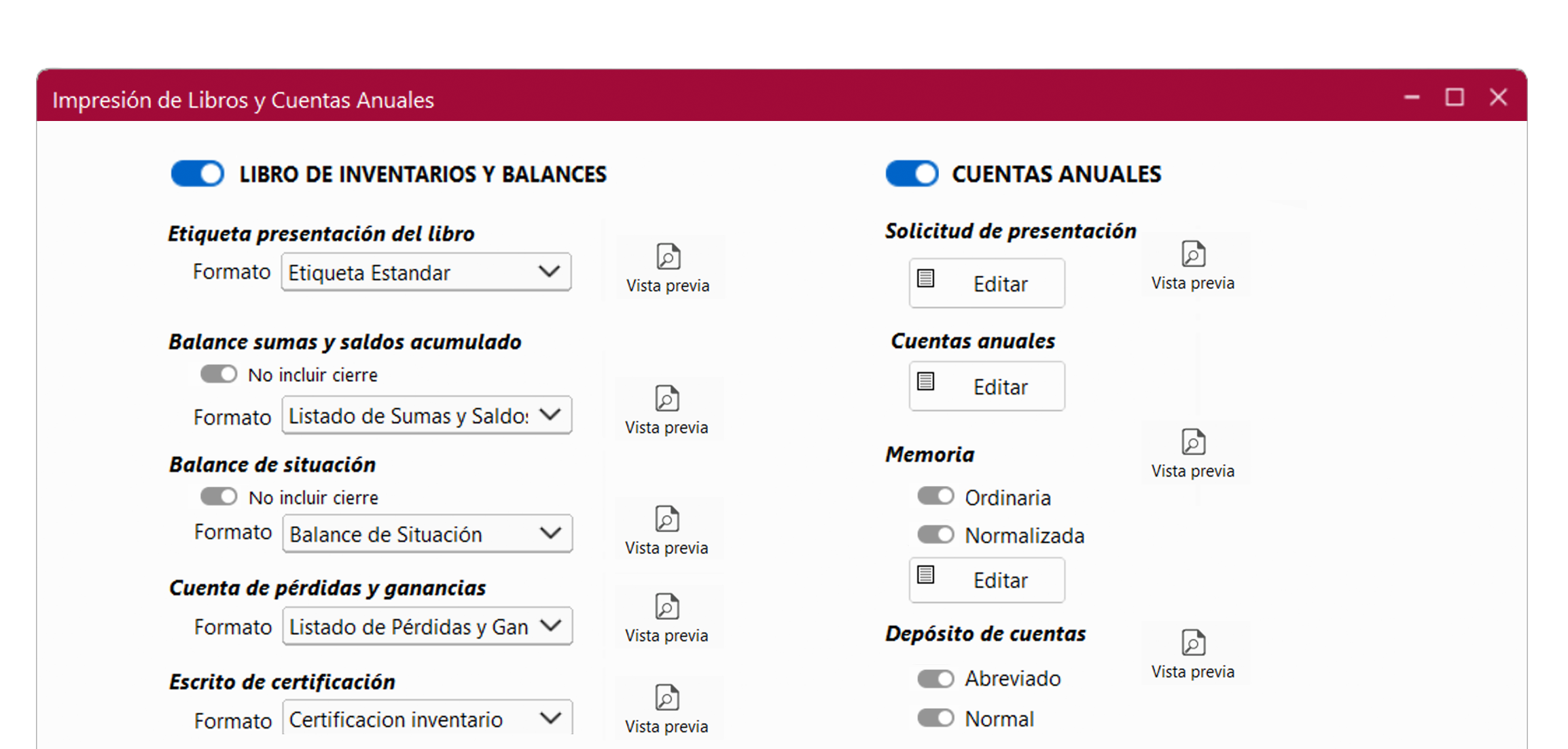Open Vista previa for Escrito de certificación
This screenshot has width=1568, height=749.
click(x=667, y=707)
